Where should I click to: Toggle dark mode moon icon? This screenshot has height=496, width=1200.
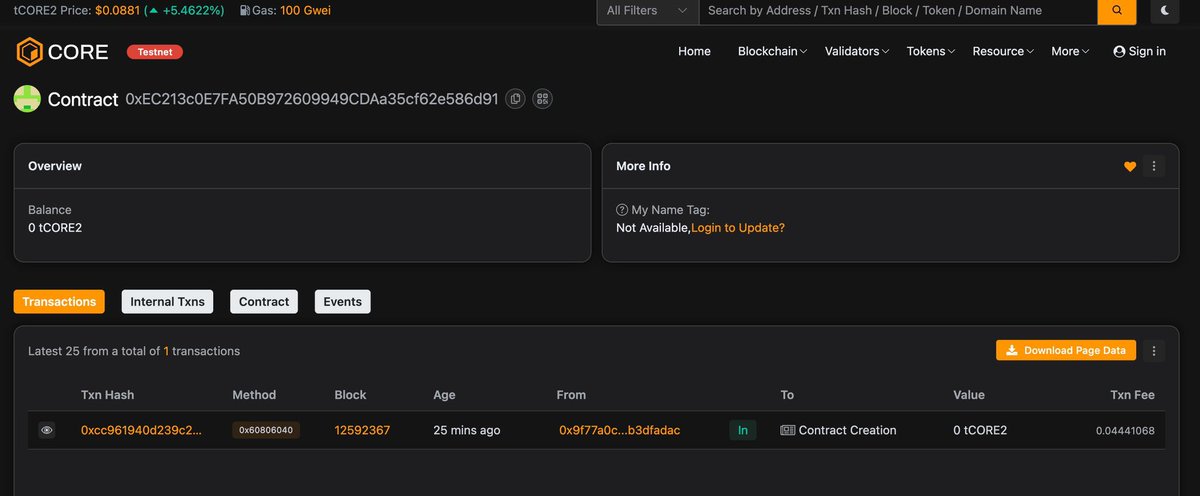point(1166,11)
